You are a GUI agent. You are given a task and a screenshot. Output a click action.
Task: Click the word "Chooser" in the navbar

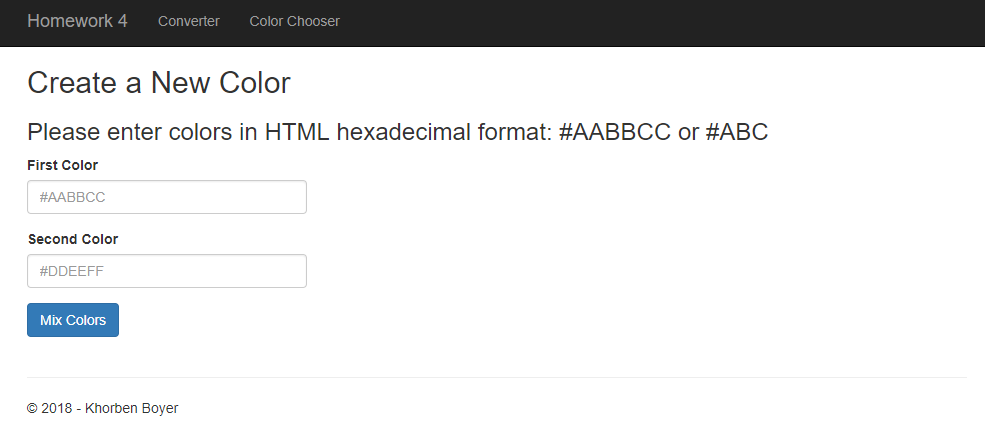pos(313,21)
